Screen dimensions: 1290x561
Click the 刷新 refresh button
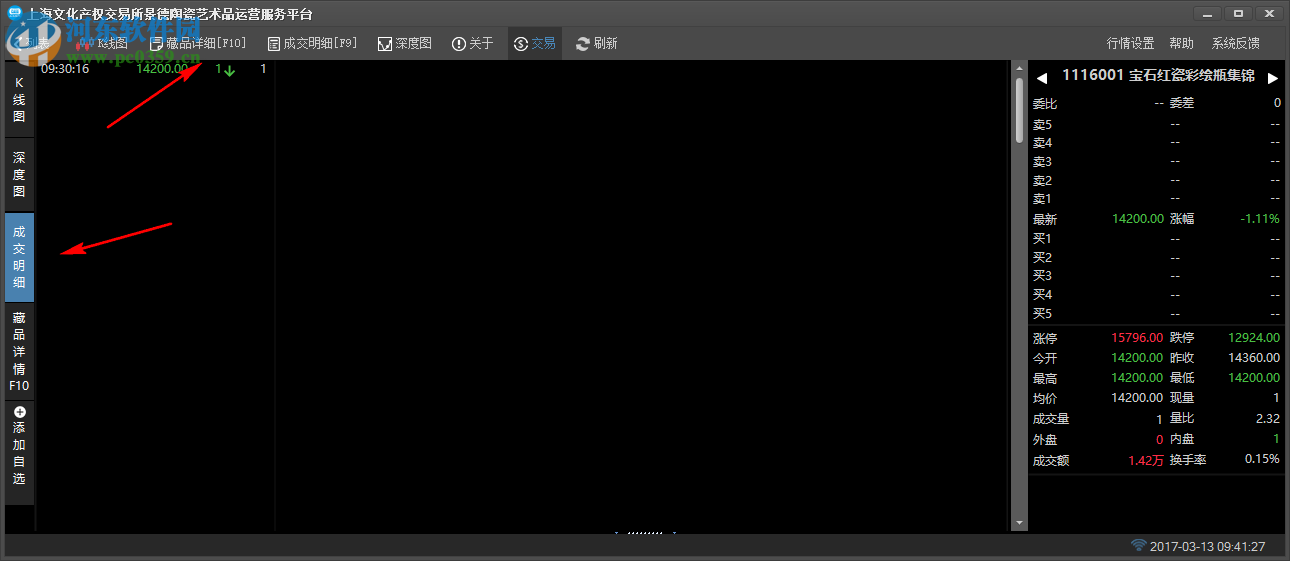(597, 43)
